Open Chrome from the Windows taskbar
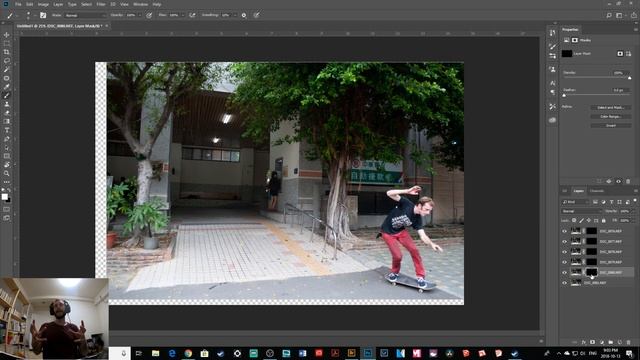 pos(188,353)
